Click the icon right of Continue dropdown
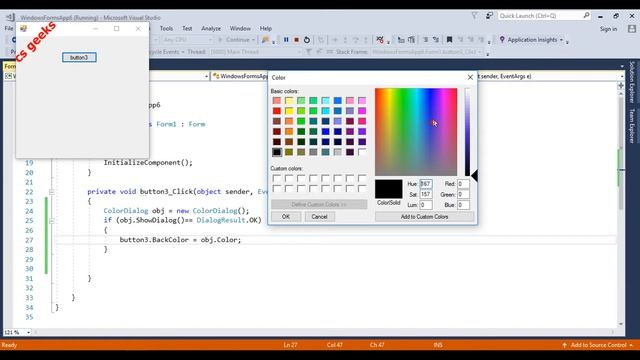Viewport: 640px width, 360px height. (x=265, y=40)
